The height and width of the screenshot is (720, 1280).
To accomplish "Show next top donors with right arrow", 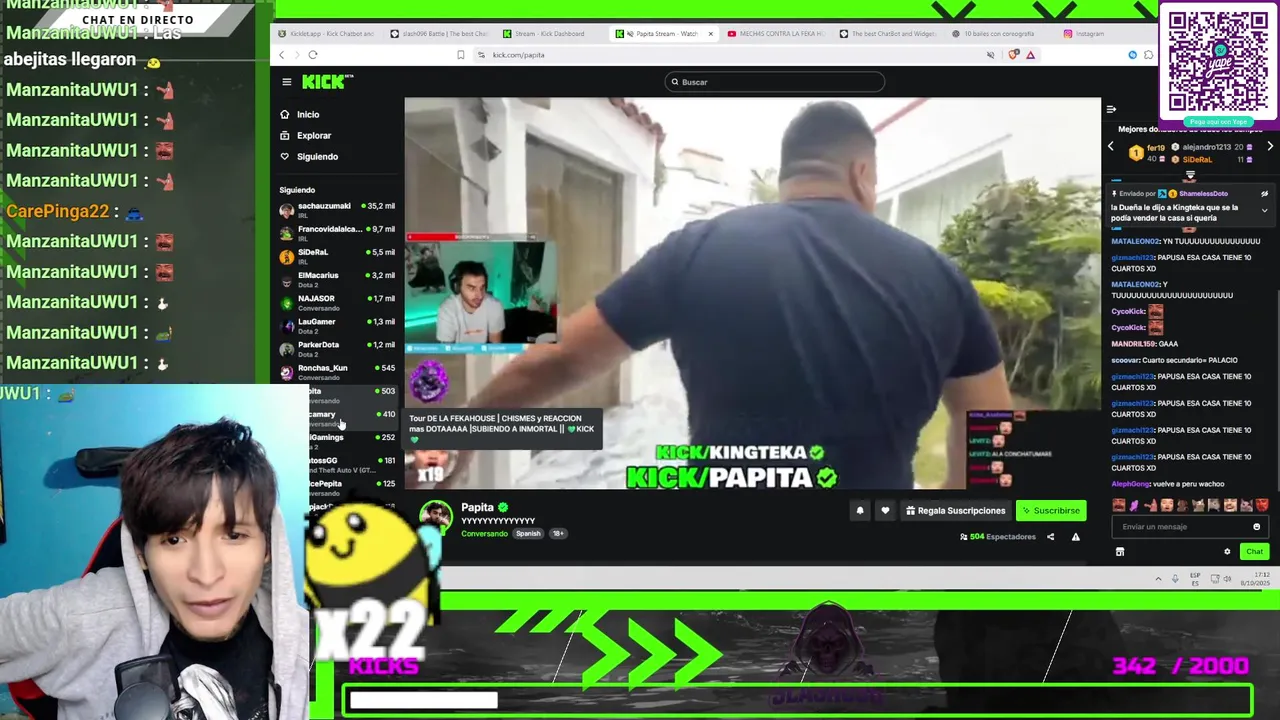I will pyautogui.click(x=1270, y=147).
